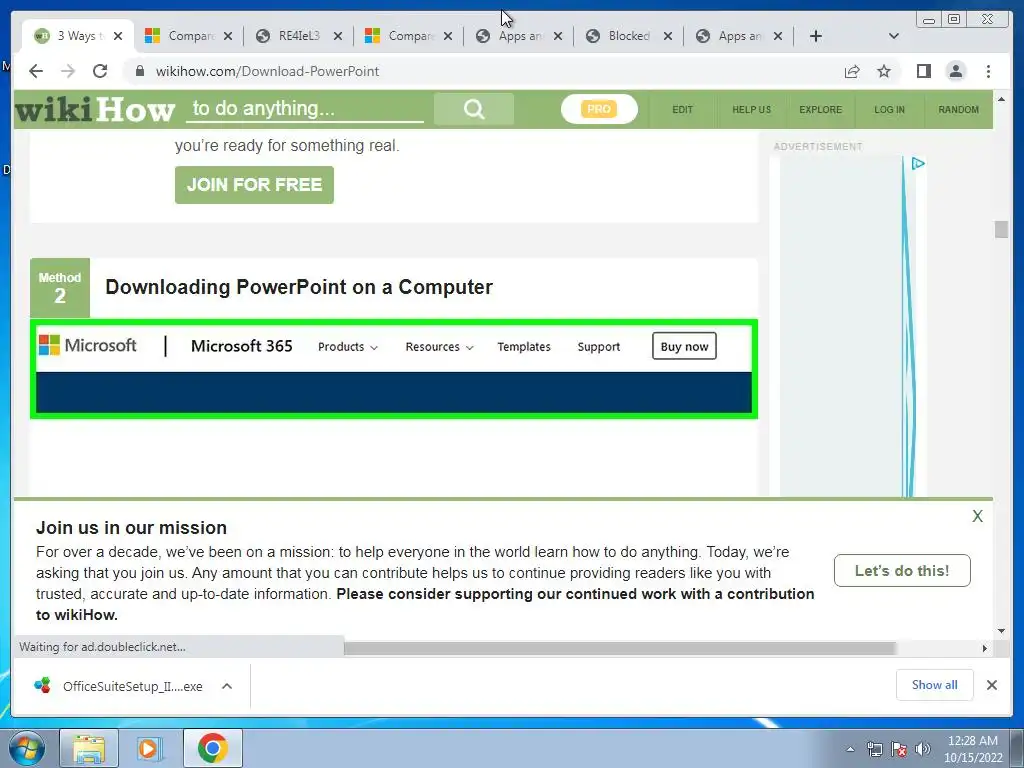1024x768 pixels.
Task: Switch to the 3 Ways tab
Action: tap(77, 36)
